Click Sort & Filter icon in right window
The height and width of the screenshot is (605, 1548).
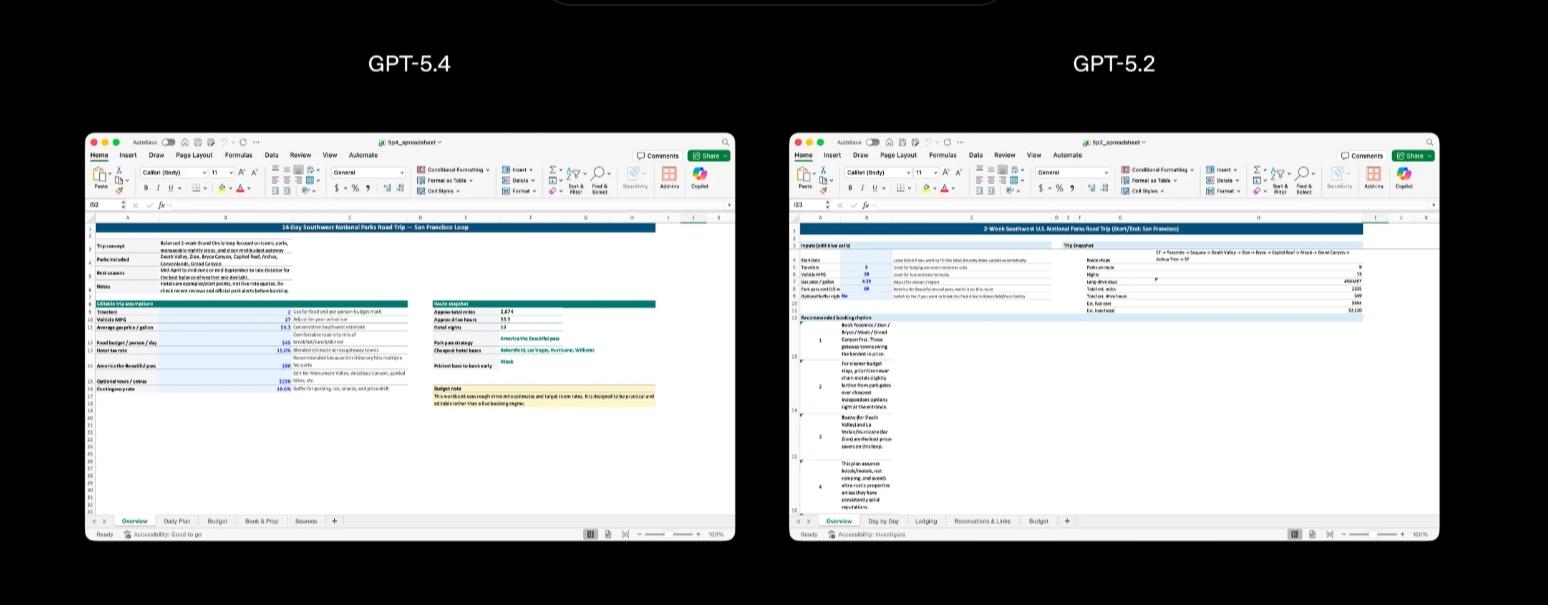1280,176
